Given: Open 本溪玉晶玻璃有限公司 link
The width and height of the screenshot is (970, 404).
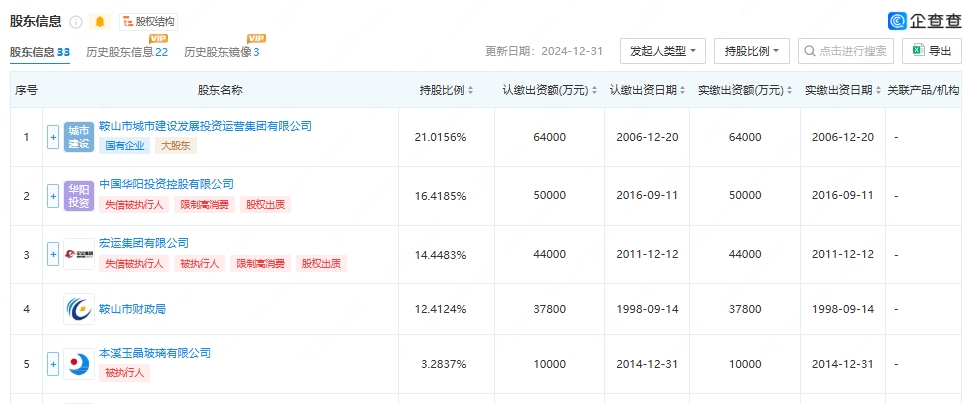Looking at the screenshot, I should pyautogui.click(x=155, y=353).
